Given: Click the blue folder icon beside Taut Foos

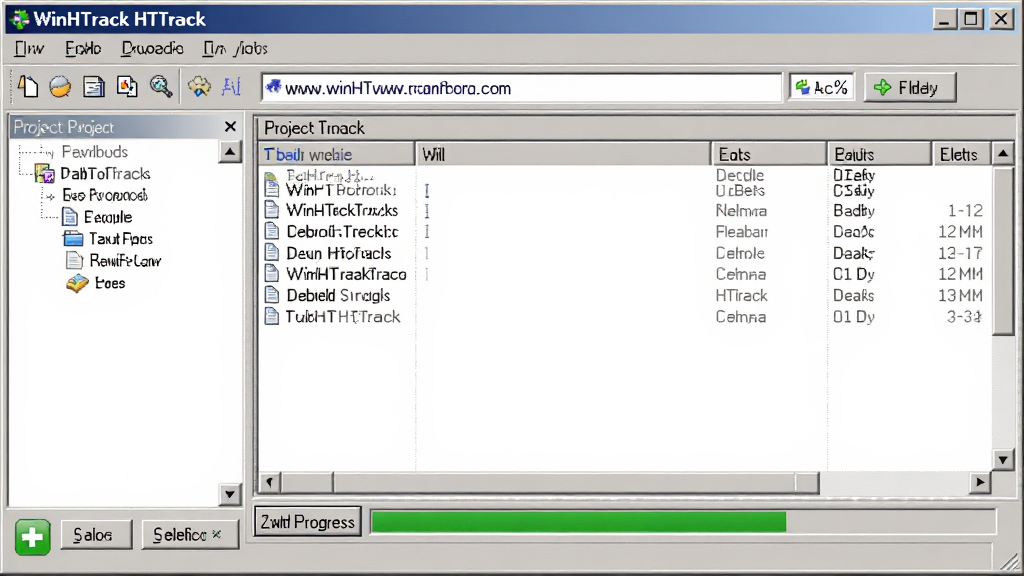Looking at the screenshot, I should pos(73,238).
